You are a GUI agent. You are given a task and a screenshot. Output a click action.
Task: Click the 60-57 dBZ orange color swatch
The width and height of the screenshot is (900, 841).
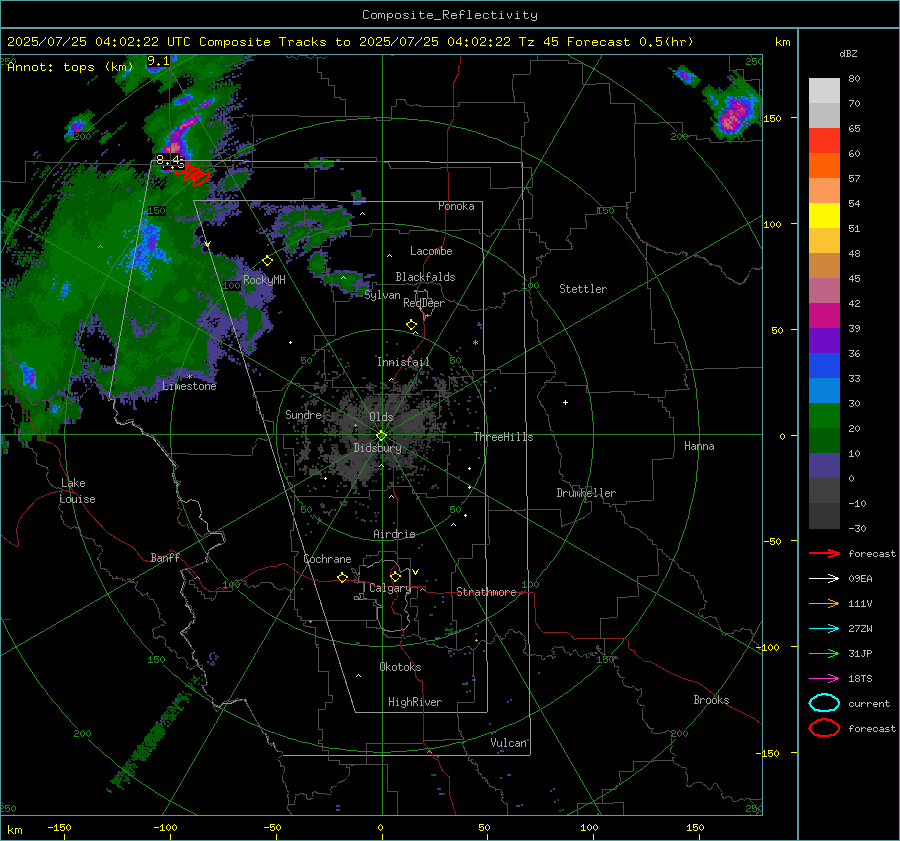click(824, 165)
